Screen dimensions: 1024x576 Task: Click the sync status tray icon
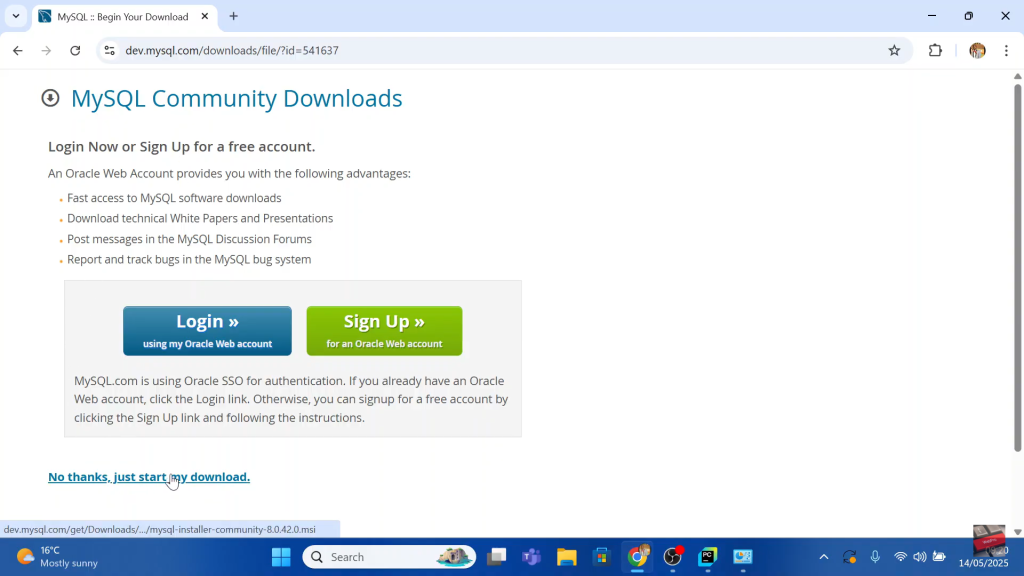pyautogui.click(x=849, y=557)
